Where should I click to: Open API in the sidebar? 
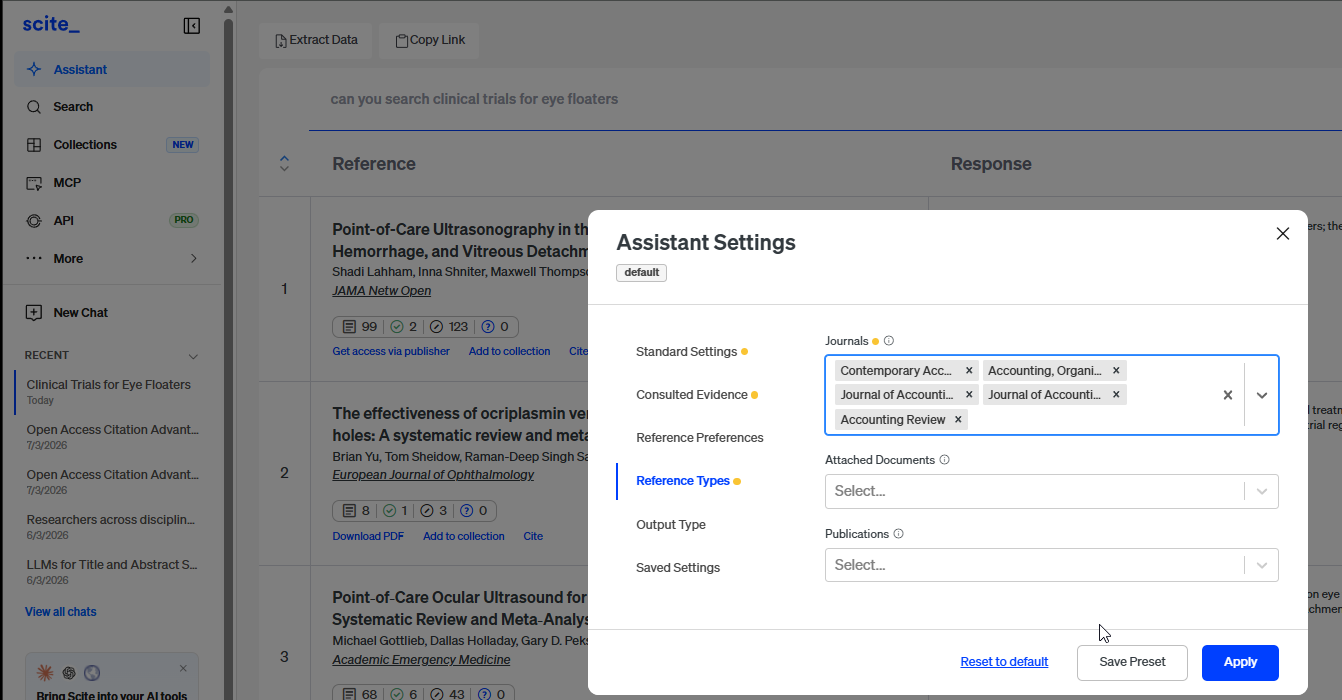point(112,221)
